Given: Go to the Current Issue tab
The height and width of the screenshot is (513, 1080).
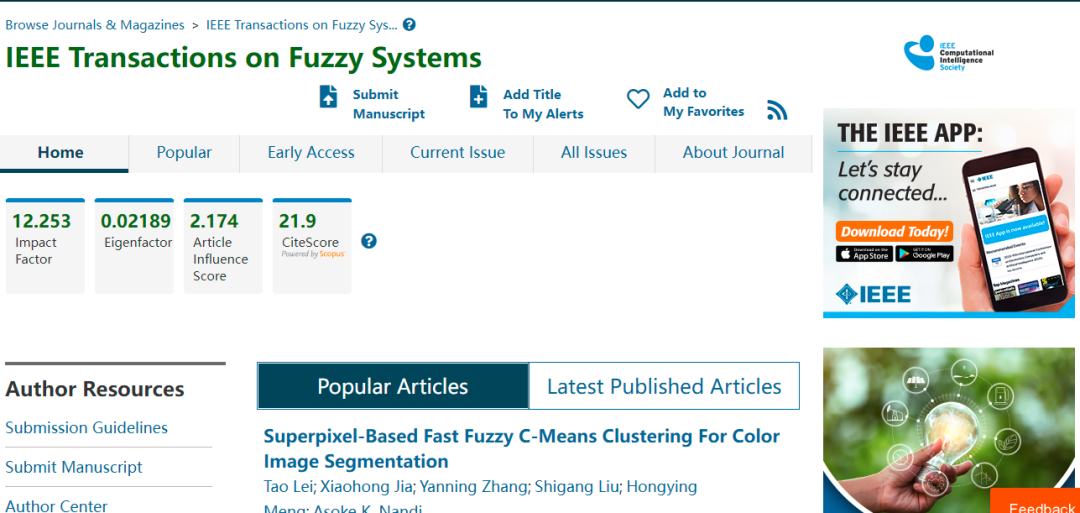Looking at the screenshot, I should pyautogui.click(x=457, y=153).
